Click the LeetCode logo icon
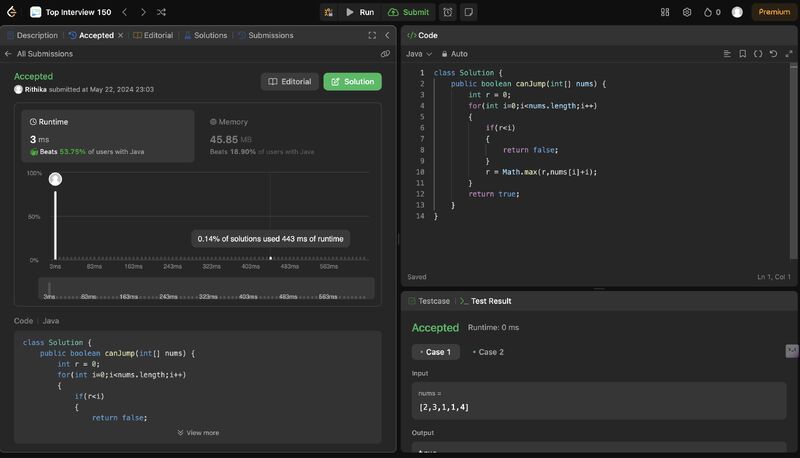The image size is (800, 458). pos(11,12)
